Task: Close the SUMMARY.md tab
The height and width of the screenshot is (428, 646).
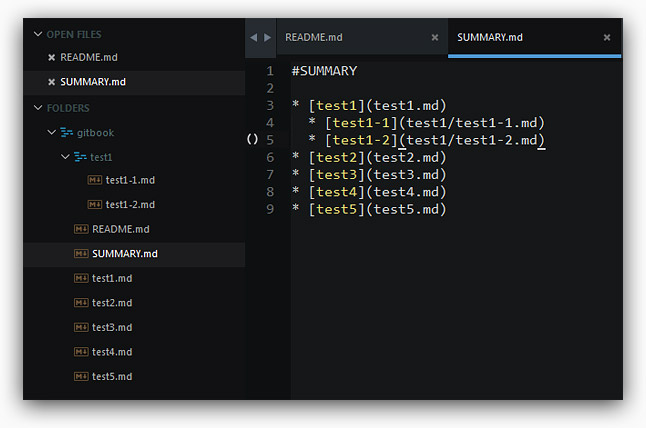Action: pos(606,38)
